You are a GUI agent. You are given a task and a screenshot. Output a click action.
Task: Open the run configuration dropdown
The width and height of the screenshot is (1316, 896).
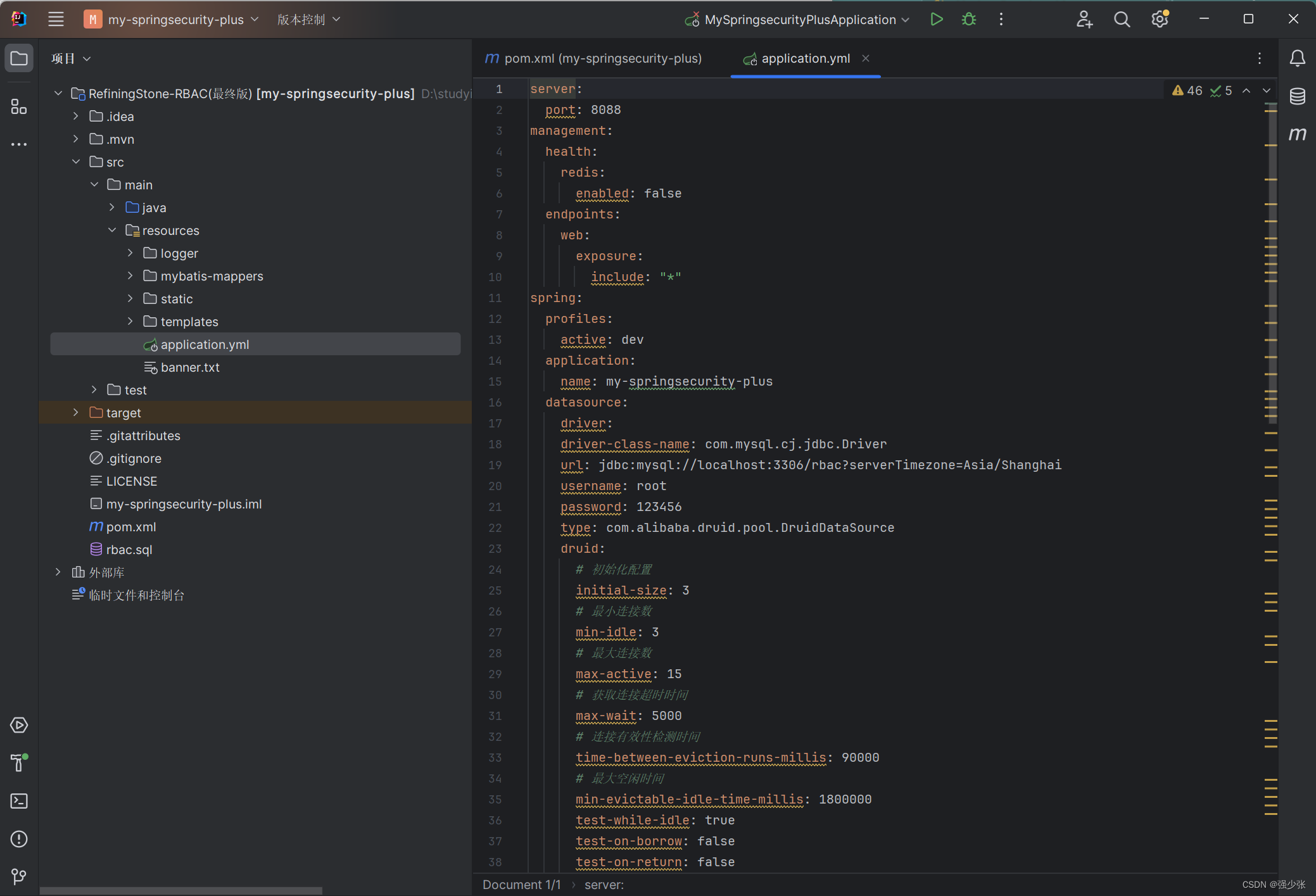point(797,20)
